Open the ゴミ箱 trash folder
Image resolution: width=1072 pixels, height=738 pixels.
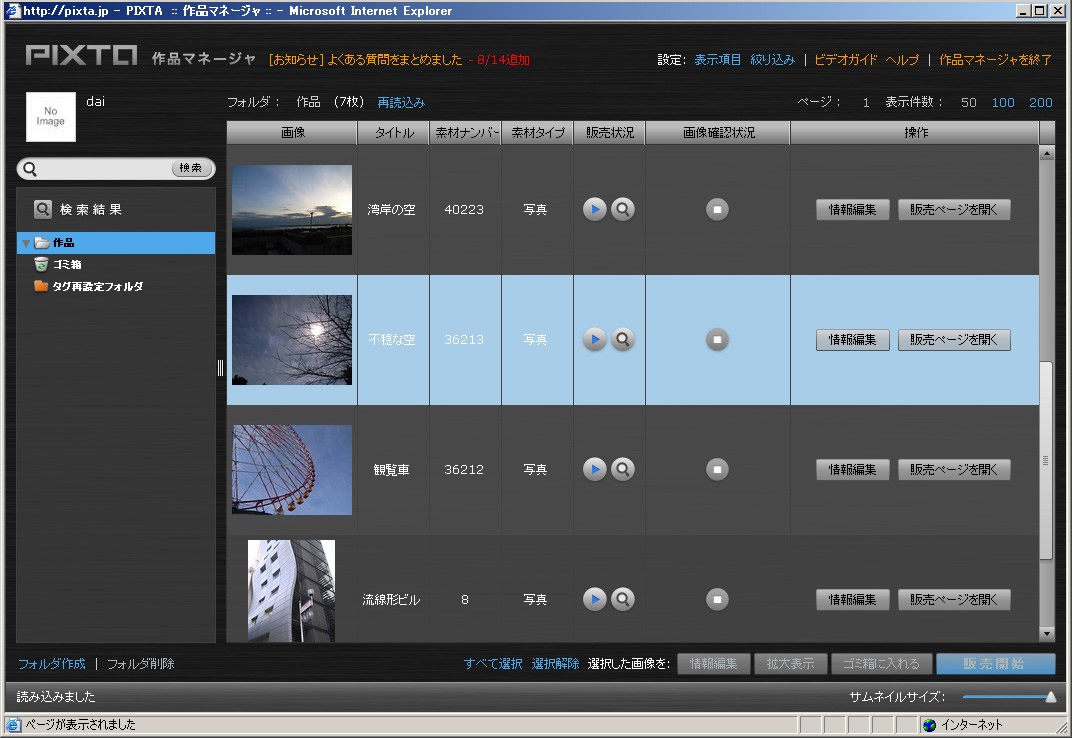[41, 264]
